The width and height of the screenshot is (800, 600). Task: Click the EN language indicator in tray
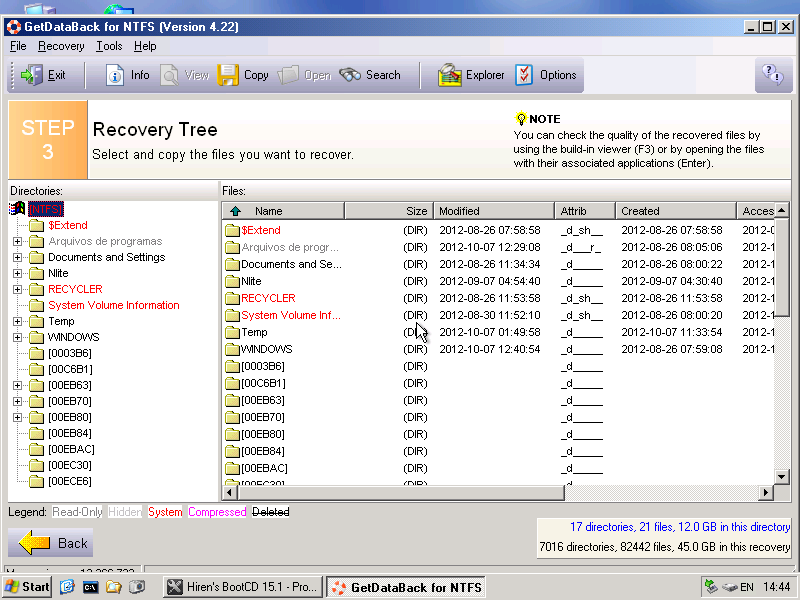tap(747, 587)
